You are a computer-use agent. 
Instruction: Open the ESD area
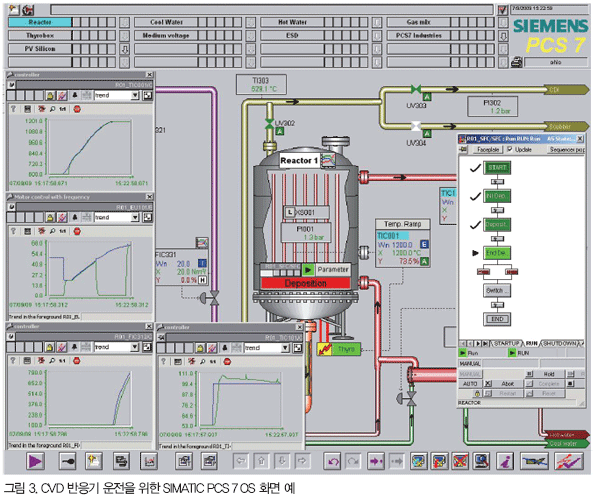[292, 36]
